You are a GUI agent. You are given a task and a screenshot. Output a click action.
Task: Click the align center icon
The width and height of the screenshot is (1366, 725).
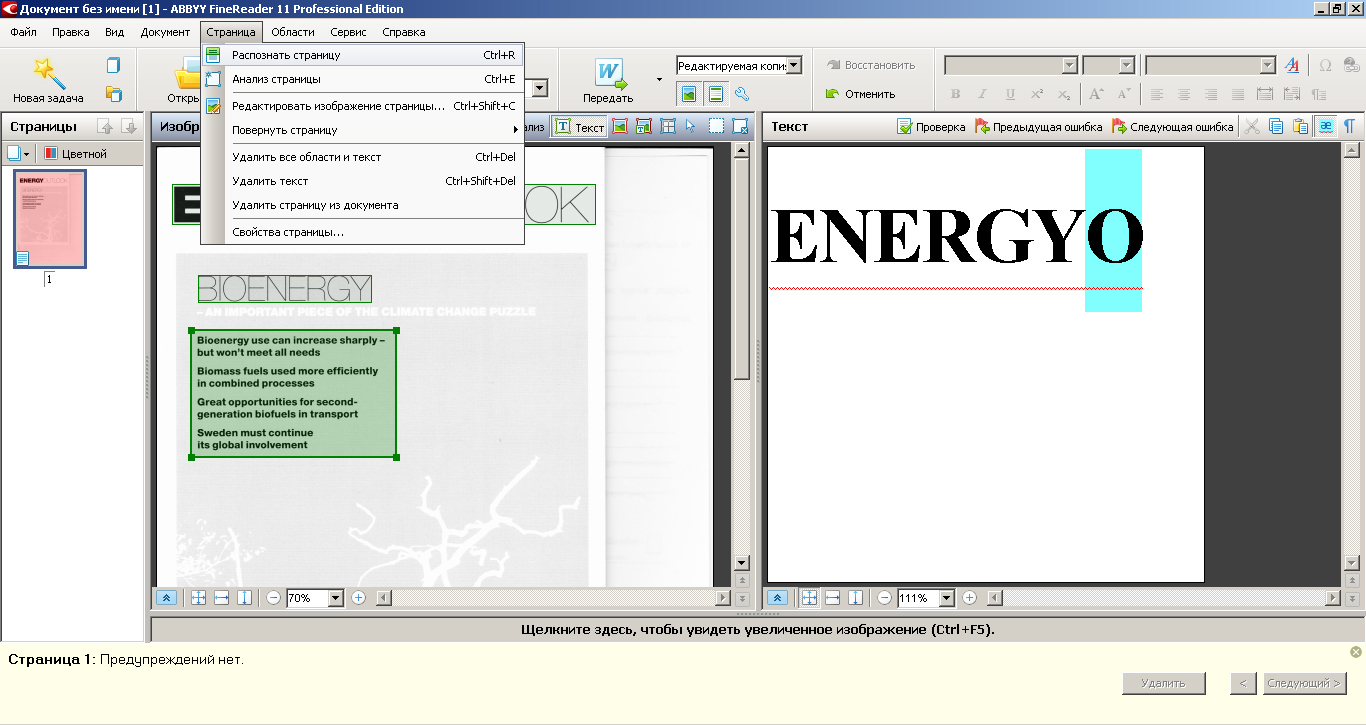(x=1184, y=94)
